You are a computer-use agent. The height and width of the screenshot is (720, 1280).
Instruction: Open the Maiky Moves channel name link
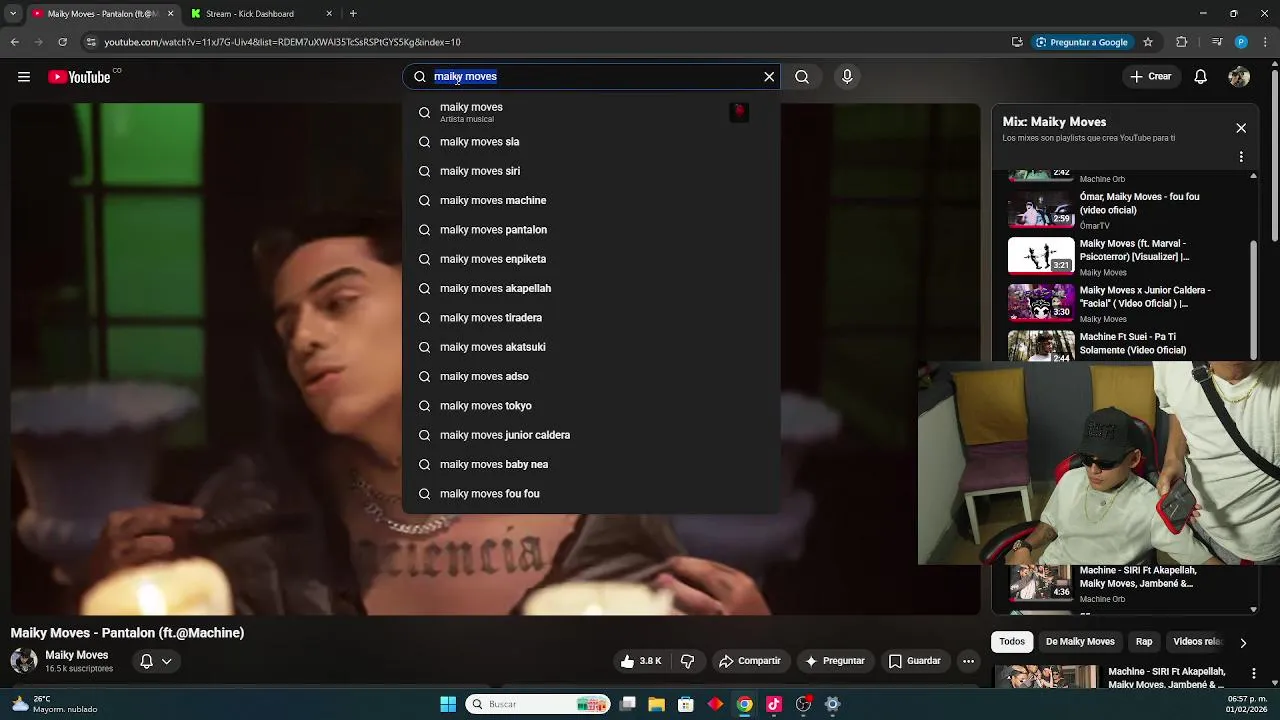click(x=77, y=655)
